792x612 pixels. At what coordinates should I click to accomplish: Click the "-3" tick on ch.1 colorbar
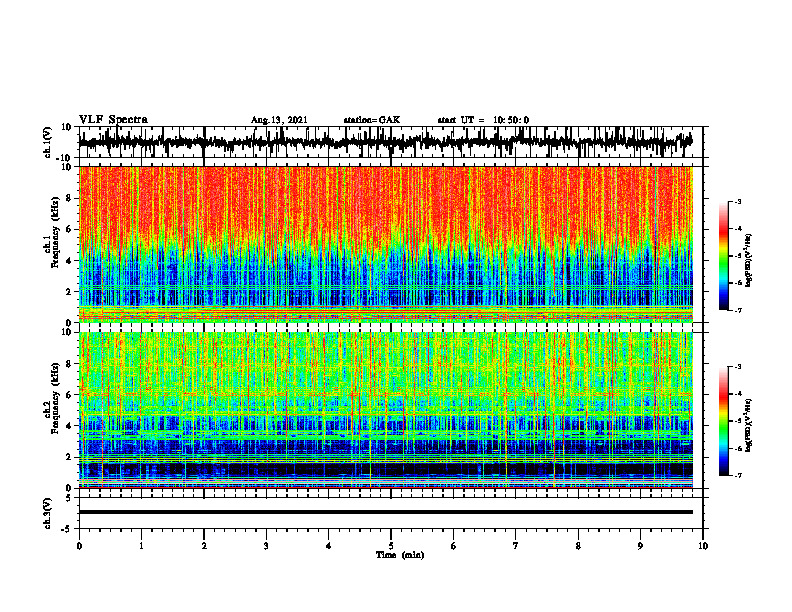point(738,201)
